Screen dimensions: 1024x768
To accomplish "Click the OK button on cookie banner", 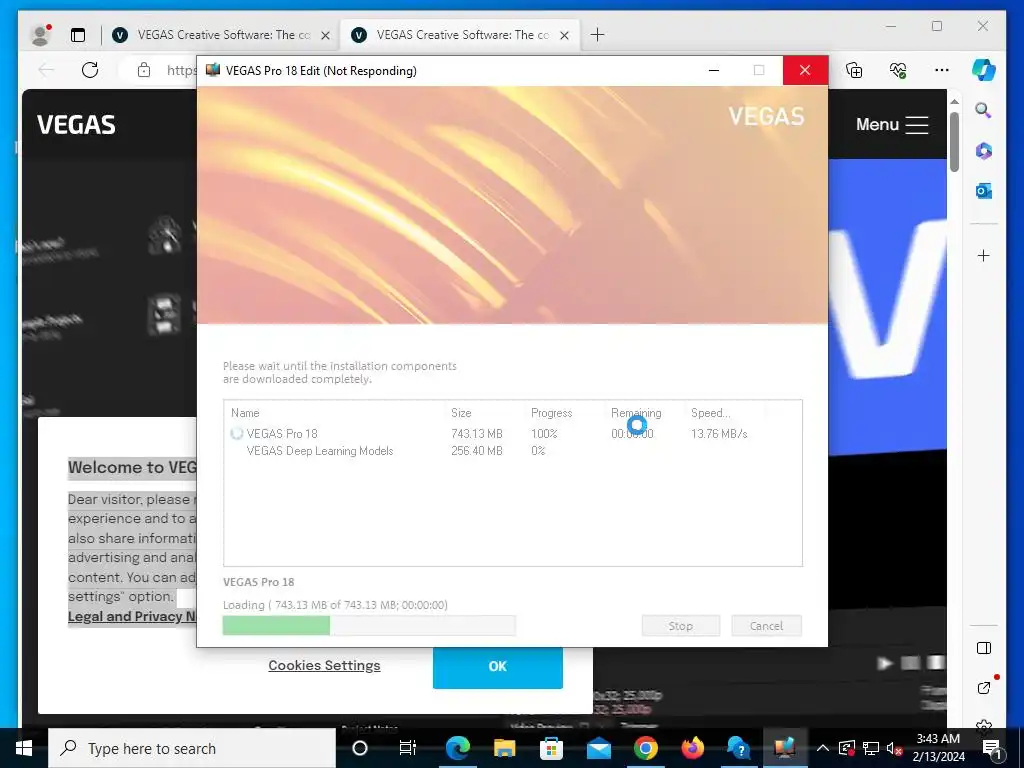I will [498, 667].
